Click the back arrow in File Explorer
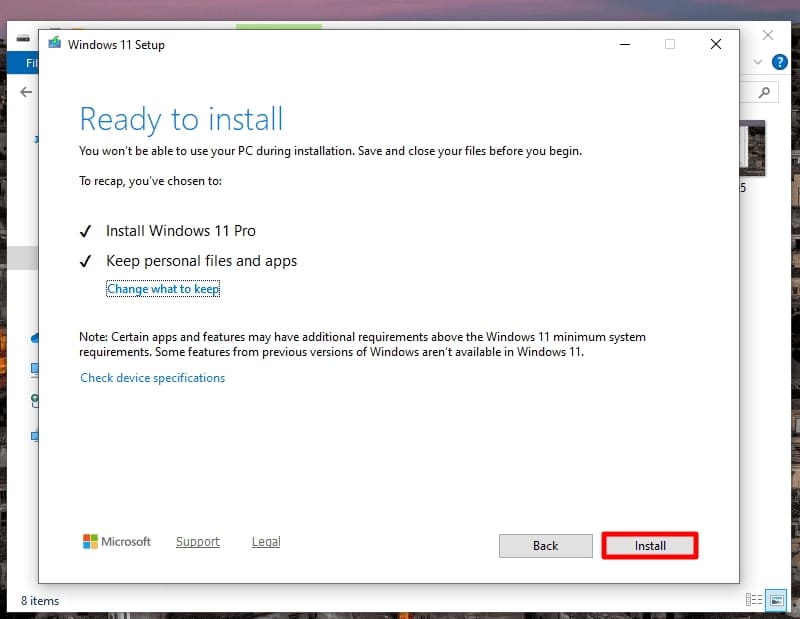 click(25, 92)
